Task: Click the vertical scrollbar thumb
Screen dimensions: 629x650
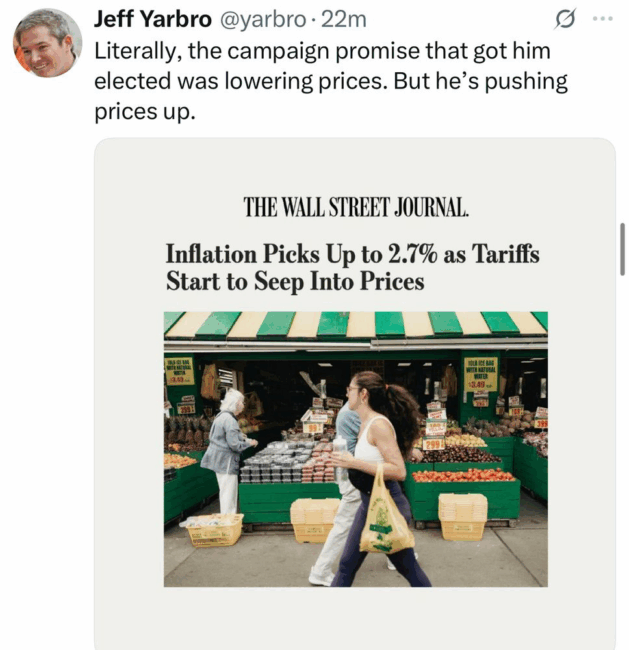Action: click(622, 249)
